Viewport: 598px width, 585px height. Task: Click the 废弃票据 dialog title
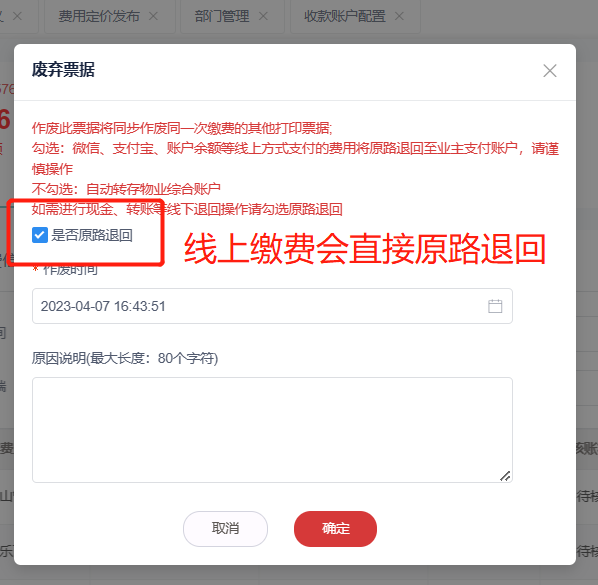point(63,70)
